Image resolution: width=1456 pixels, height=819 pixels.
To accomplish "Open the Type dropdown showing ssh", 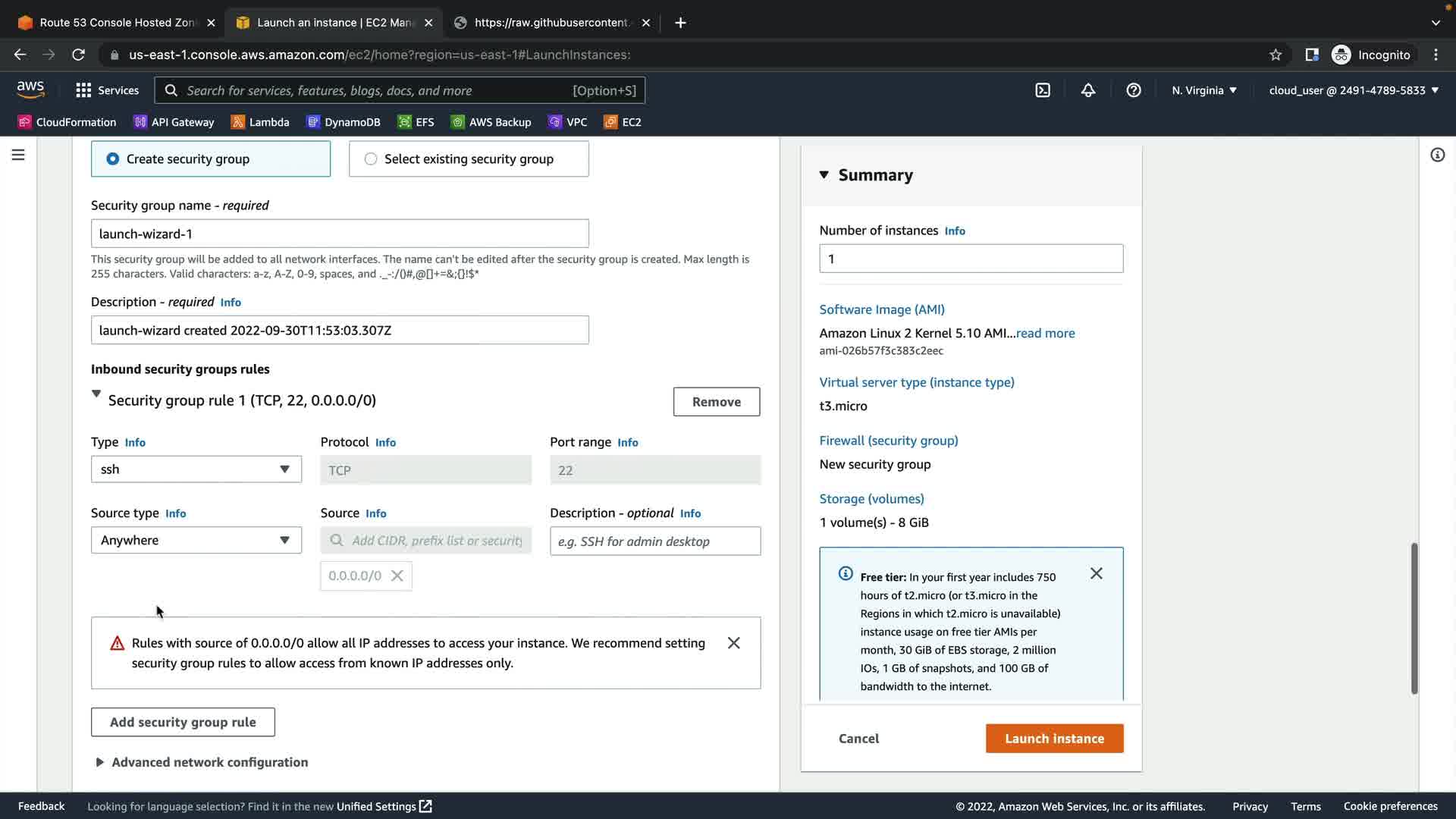I will point(196,469).
